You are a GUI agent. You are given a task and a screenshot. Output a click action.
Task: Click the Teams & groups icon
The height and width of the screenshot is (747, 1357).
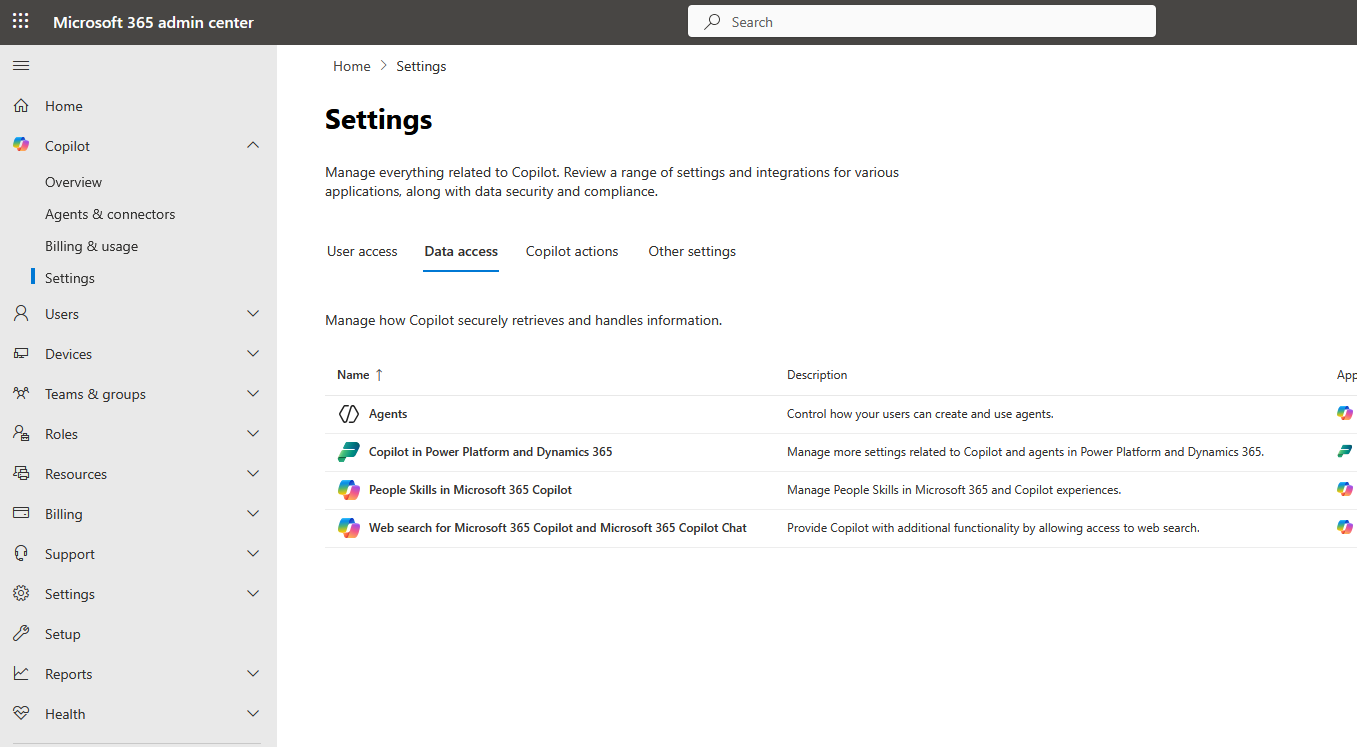[20, 393]
